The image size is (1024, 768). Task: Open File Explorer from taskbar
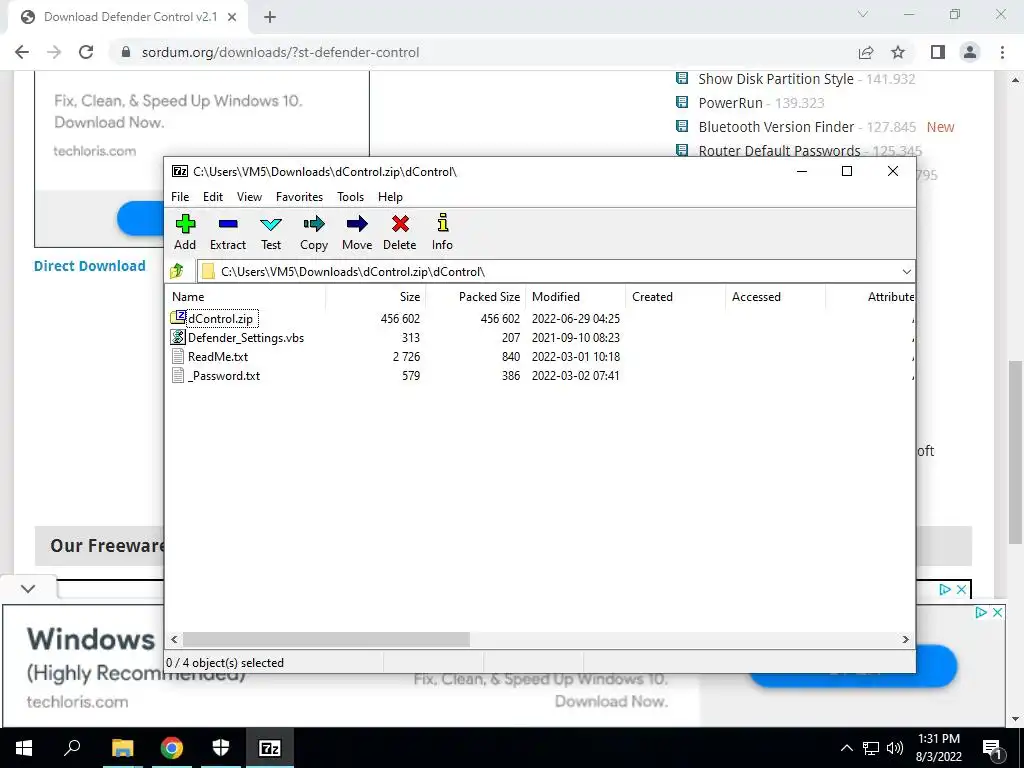(122, 747)
